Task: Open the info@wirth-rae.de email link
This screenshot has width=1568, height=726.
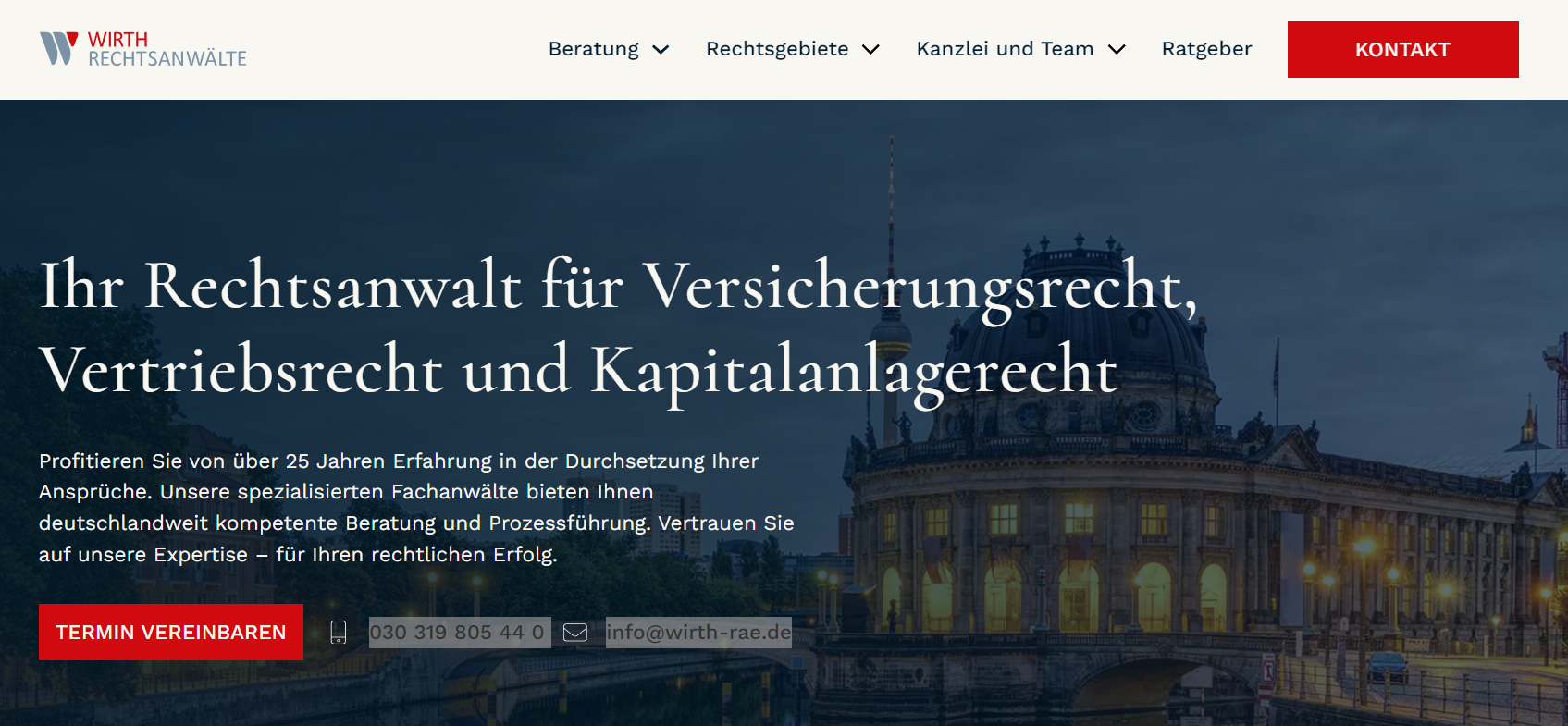Action: tap(698, 633)
